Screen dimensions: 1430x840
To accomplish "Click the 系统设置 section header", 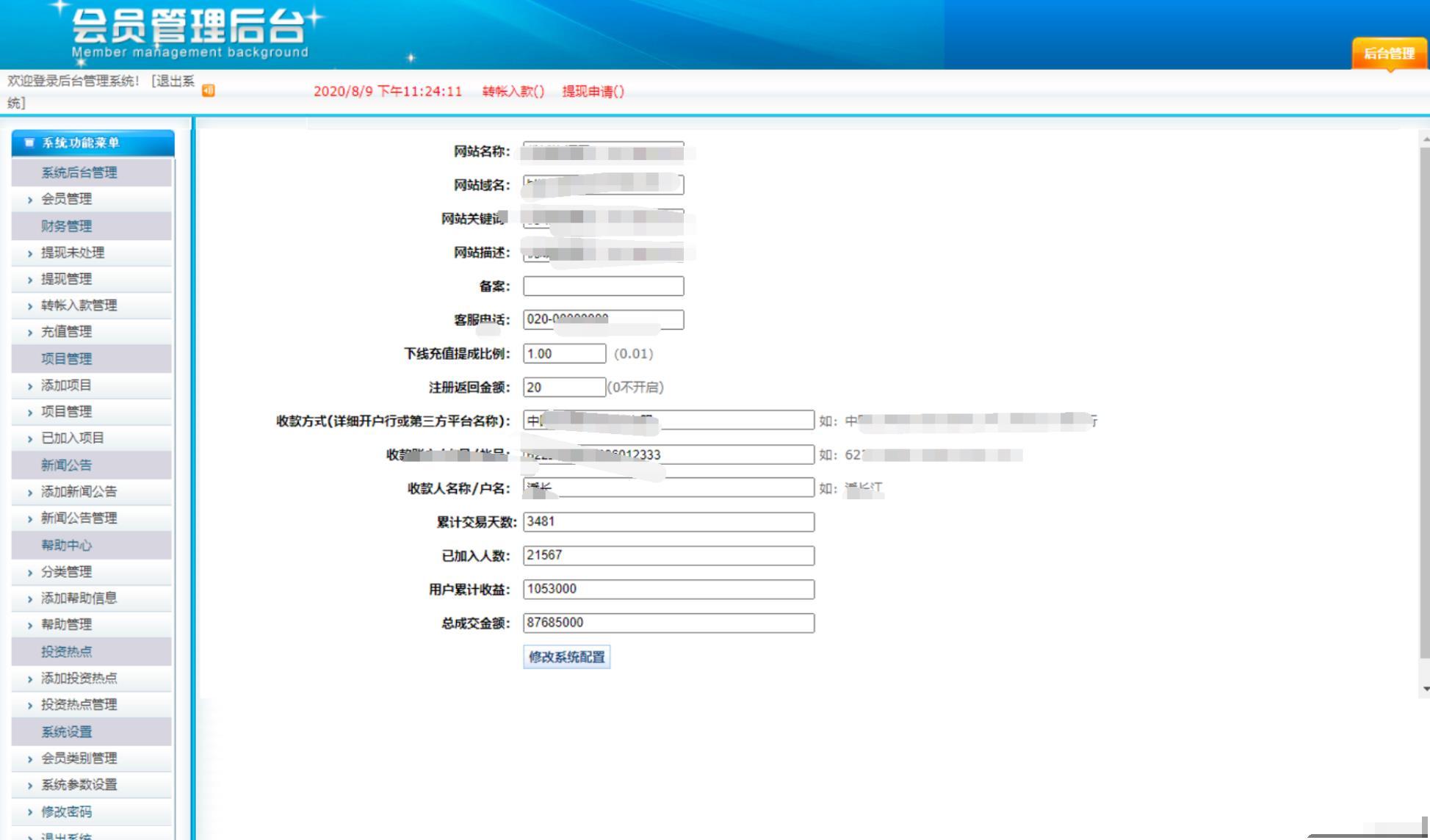I will (92, 732).
